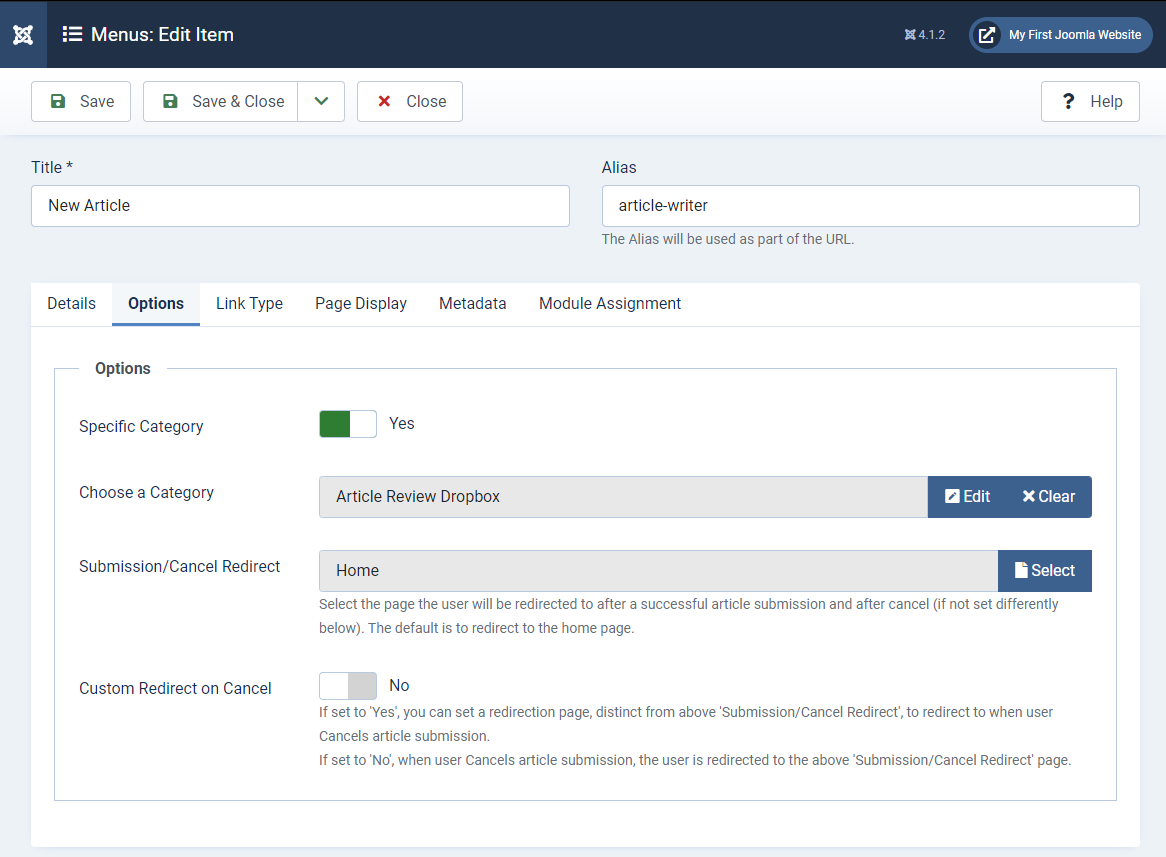Click the menu list icon beside Menus: Edit Item
The image size is (1166, 857).
point(72,34)
